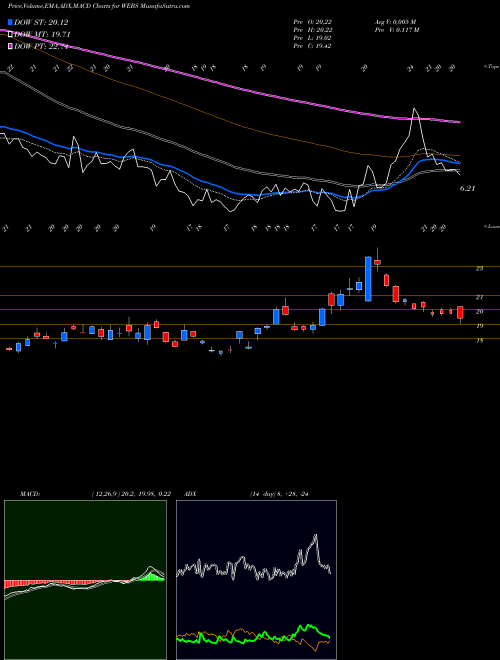The image size is (500, 660).
Task: Click the blue DOW ST legend swatch
Action: click(x=11, y=22)
